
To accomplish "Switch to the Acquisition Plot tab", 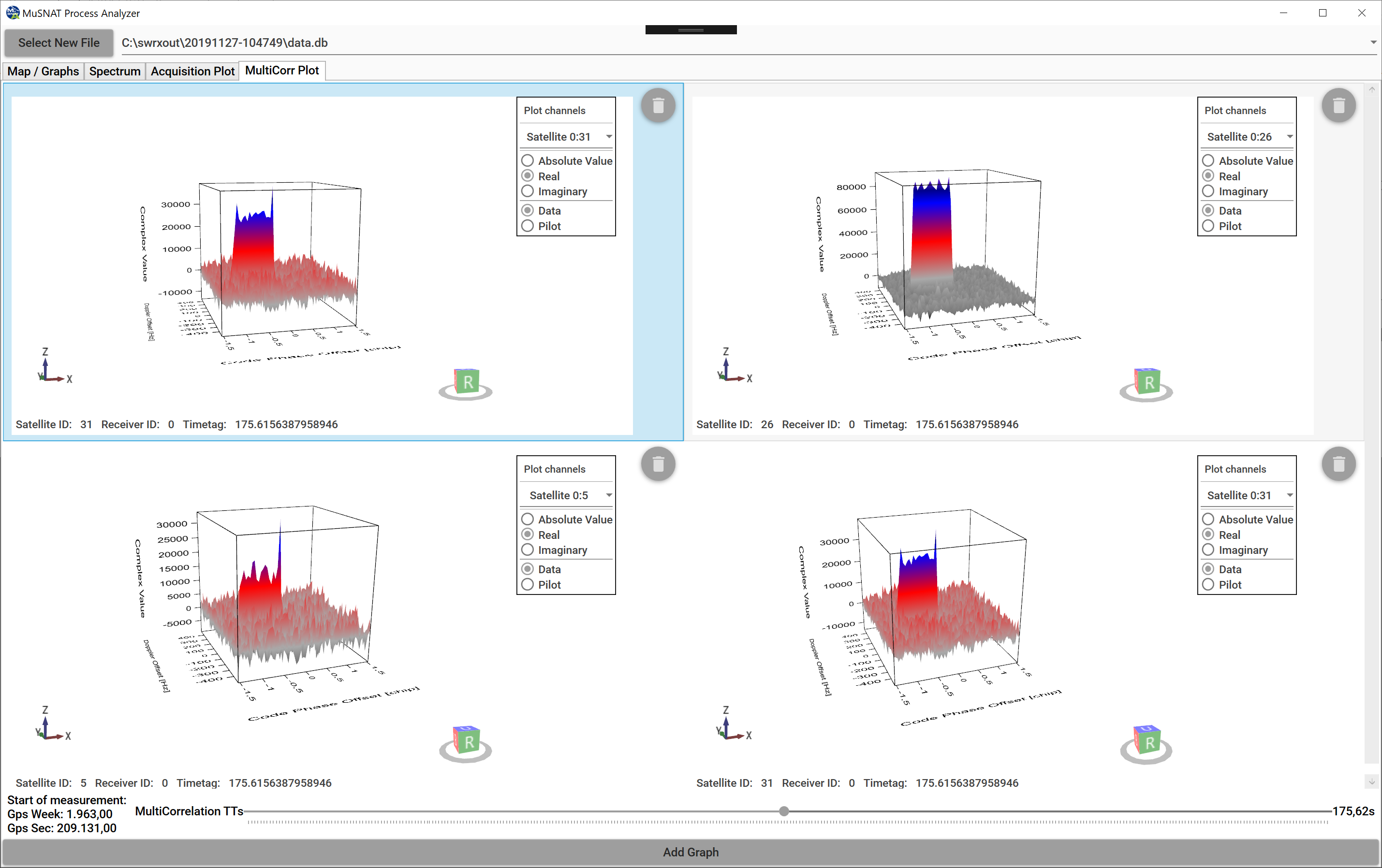I will tap(192, 71).
